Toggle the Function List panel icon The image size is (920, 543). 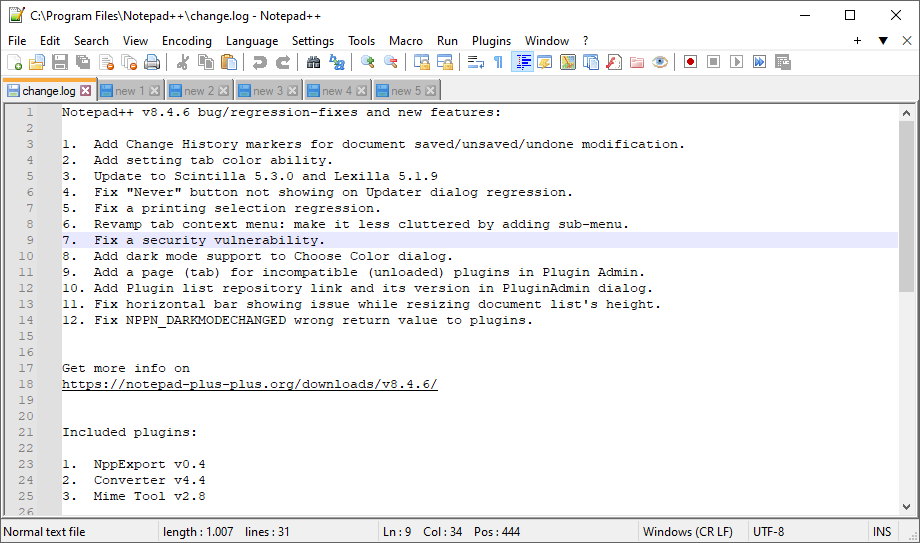[x=614, y=62]
